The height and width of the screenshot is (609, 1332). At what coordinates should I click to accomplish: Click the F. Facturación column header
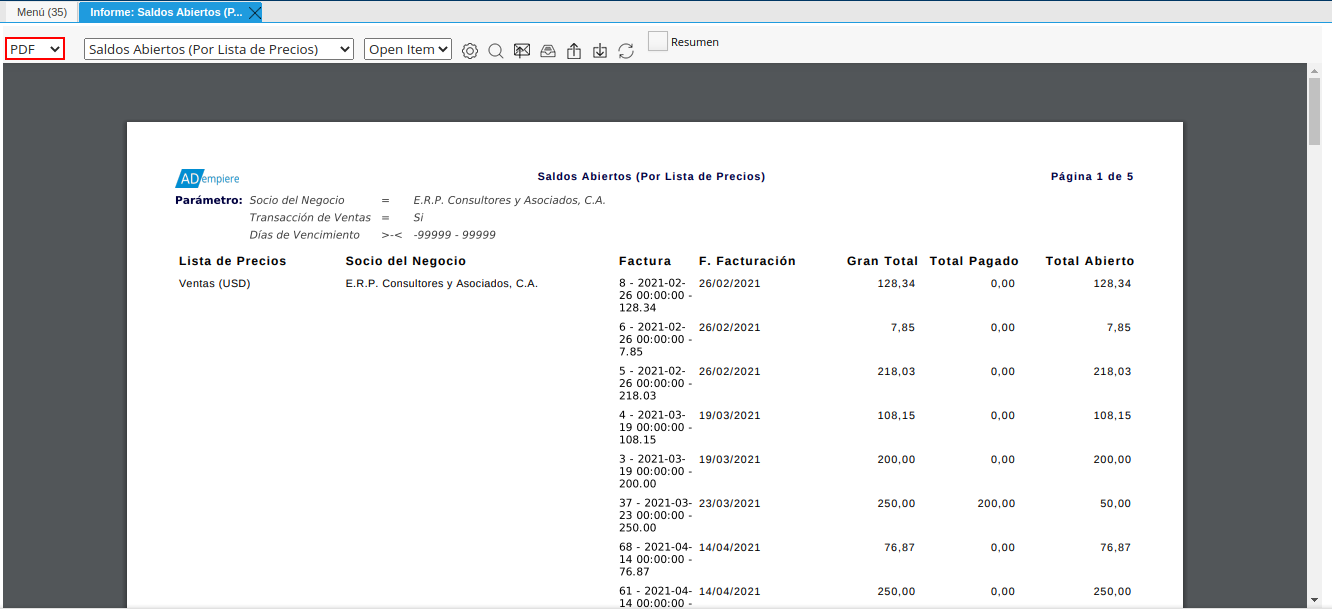[748, 261]
